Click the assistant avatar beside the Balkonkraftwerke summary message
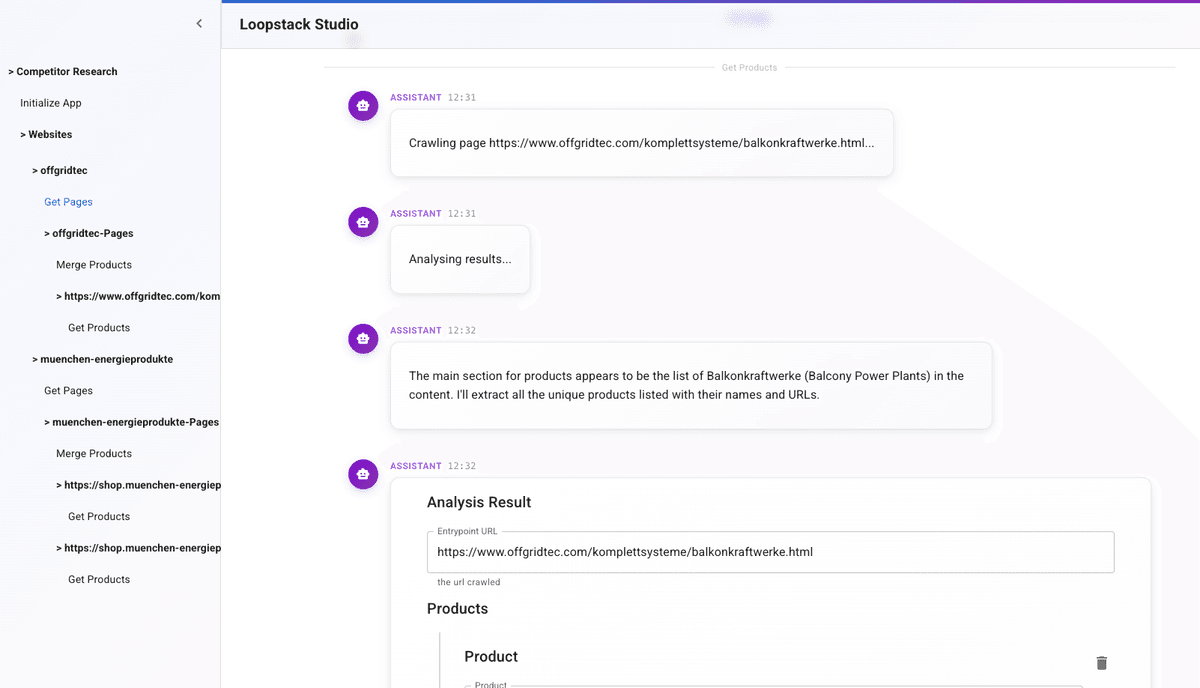1200x688 pixels. [363, 339]
